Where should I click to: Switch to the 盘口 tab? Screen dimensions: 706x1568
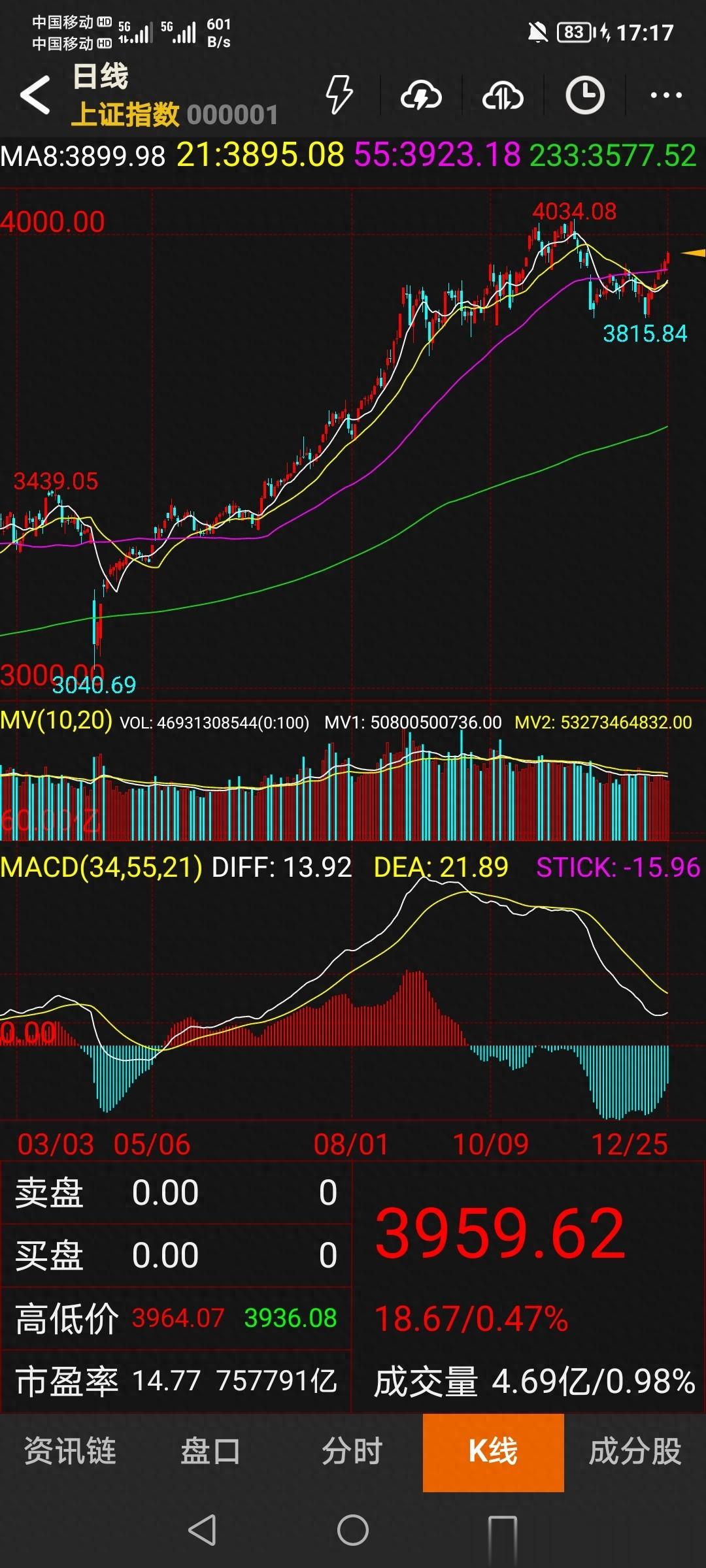coord(210,1451)
